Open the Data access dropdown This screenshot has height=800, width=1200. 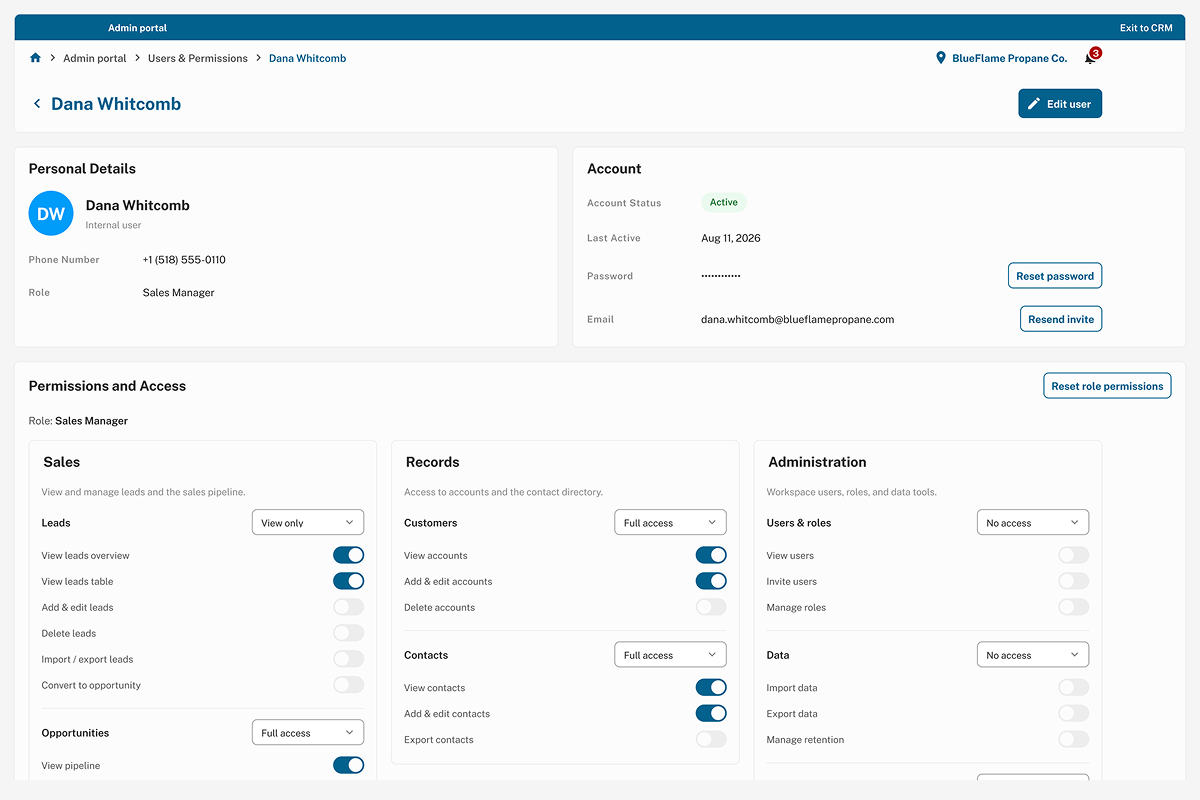click(x=1033, y=655)
